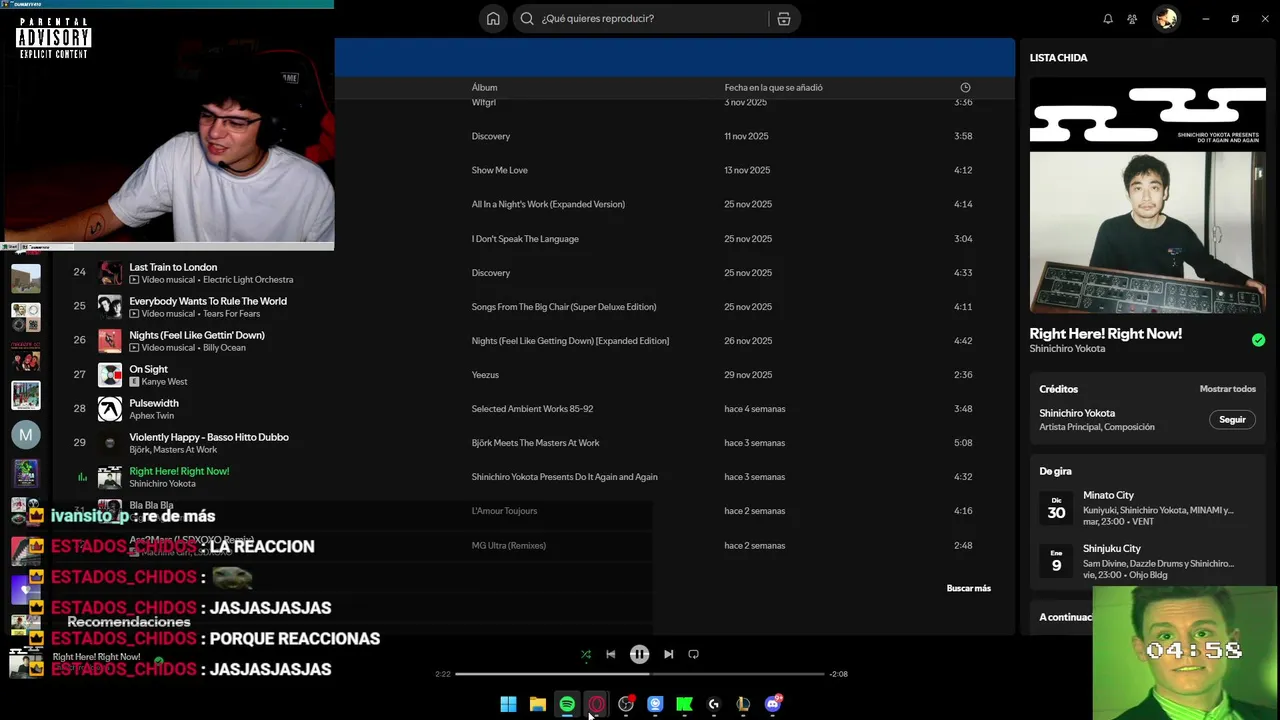1280x720 pixels.
Task: Skip to next track
Action: [x=669, y=654]
